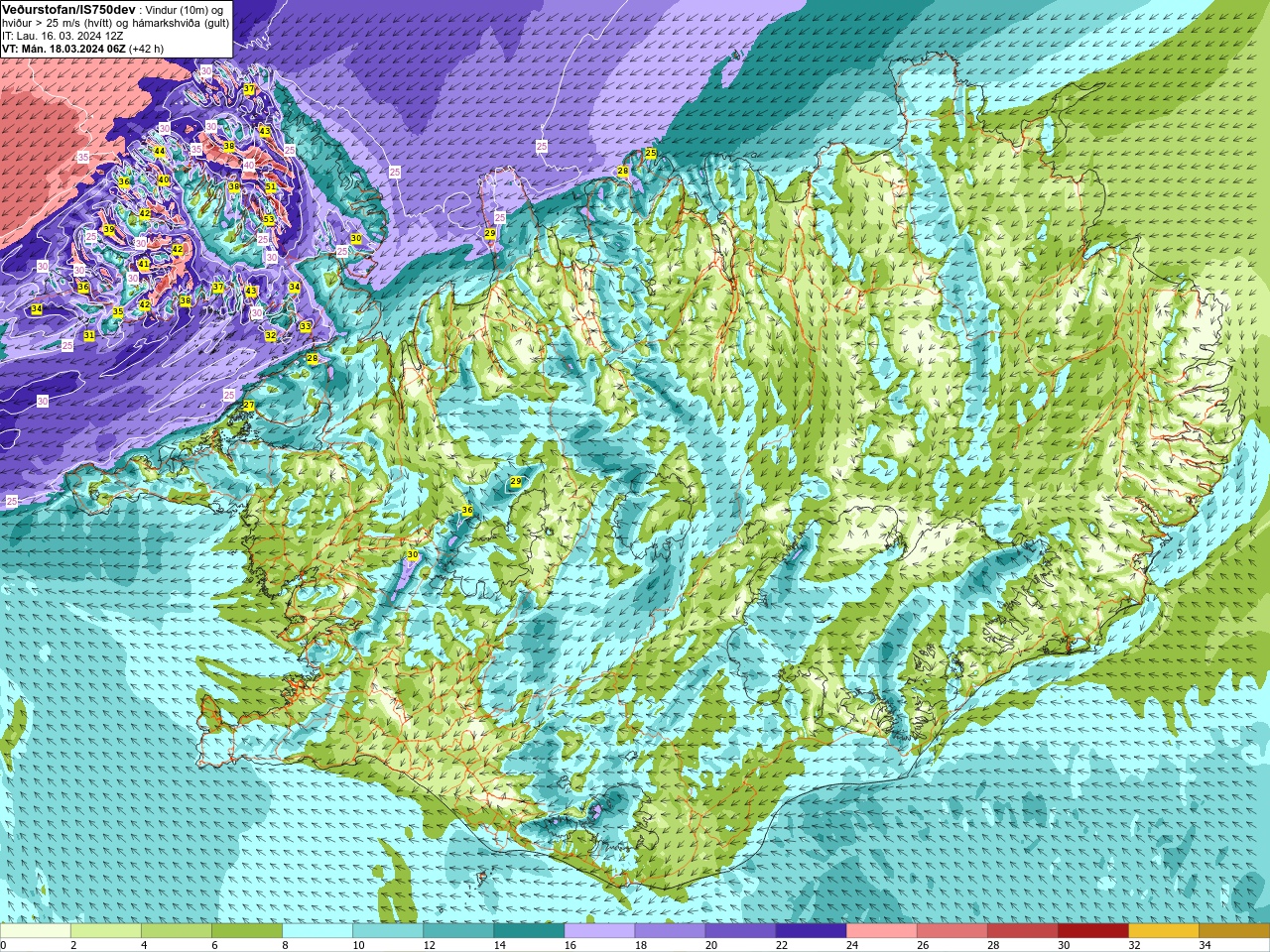Screen dimensions: 1270x952
Task: Click the "IT: Lau. 16. 03. 2024 12Z" line
Action: pos(63,36)
